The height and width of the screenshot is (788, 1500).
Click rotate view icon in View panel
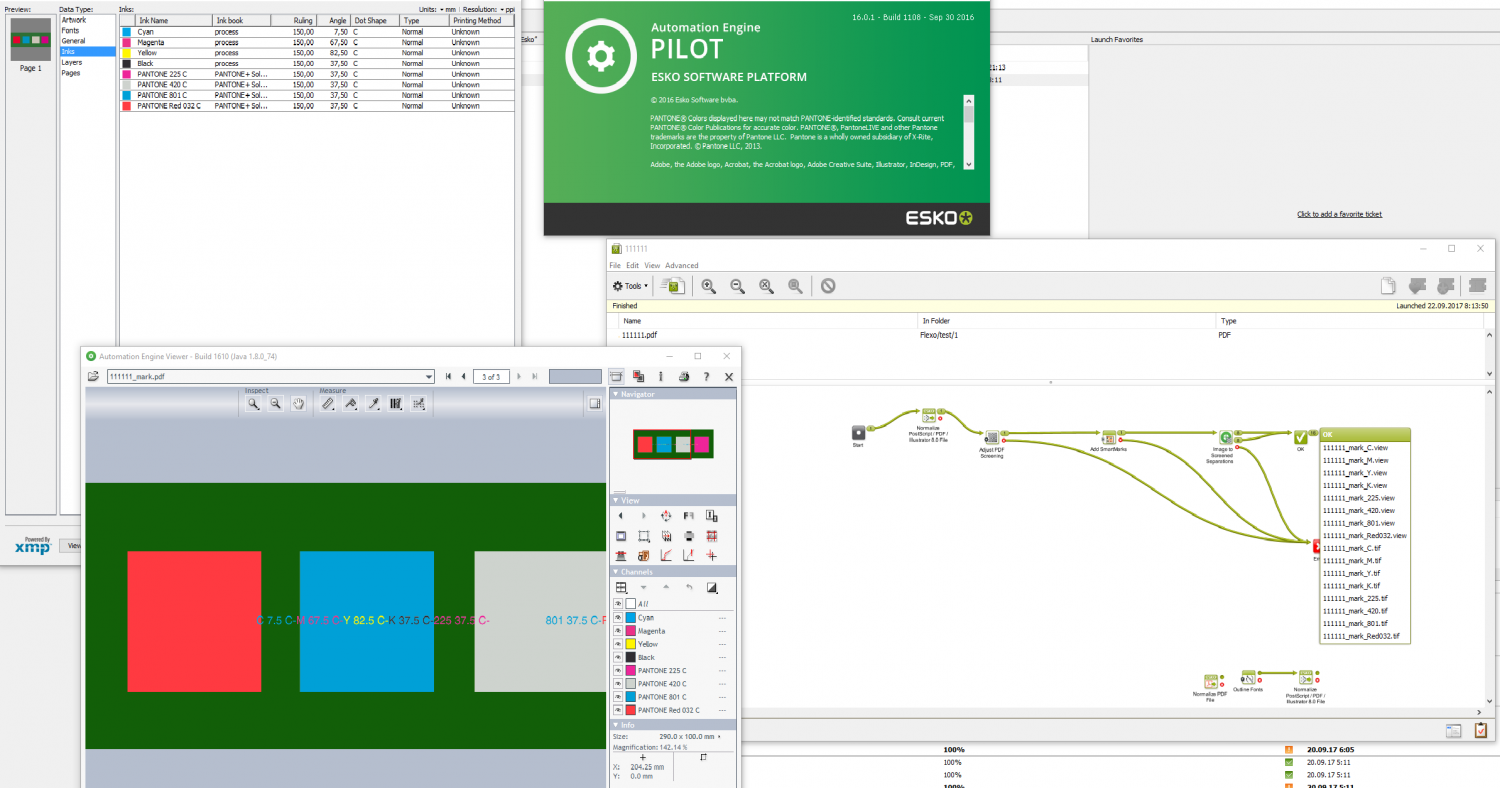[x=666, y=516]
